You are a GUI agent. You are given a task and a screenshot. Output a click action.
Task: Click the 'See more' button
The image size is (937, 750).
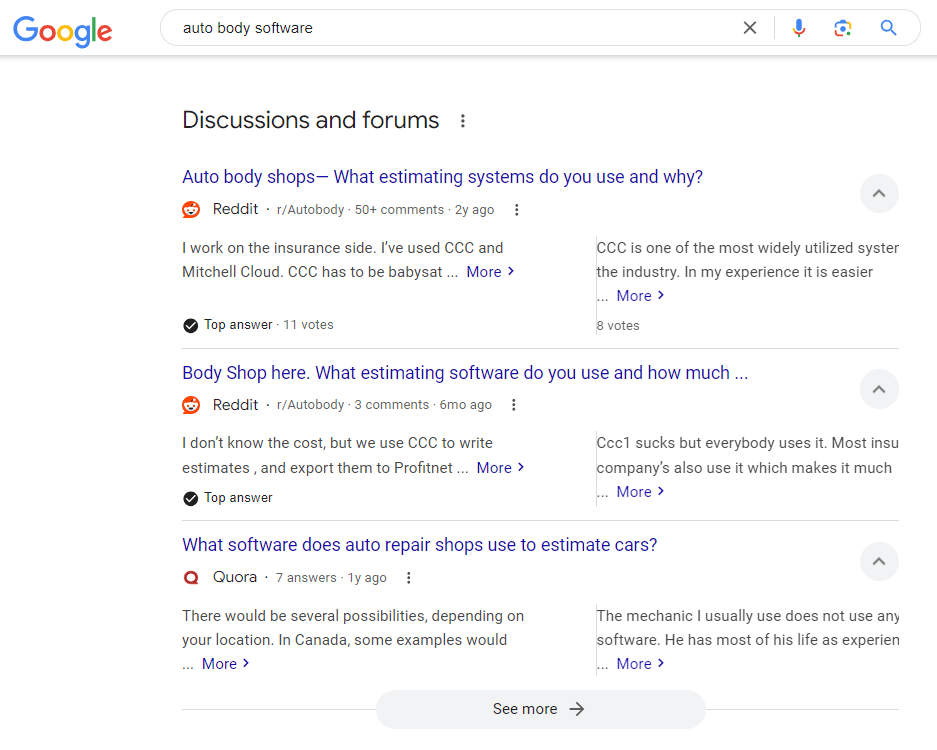[540, 709]
